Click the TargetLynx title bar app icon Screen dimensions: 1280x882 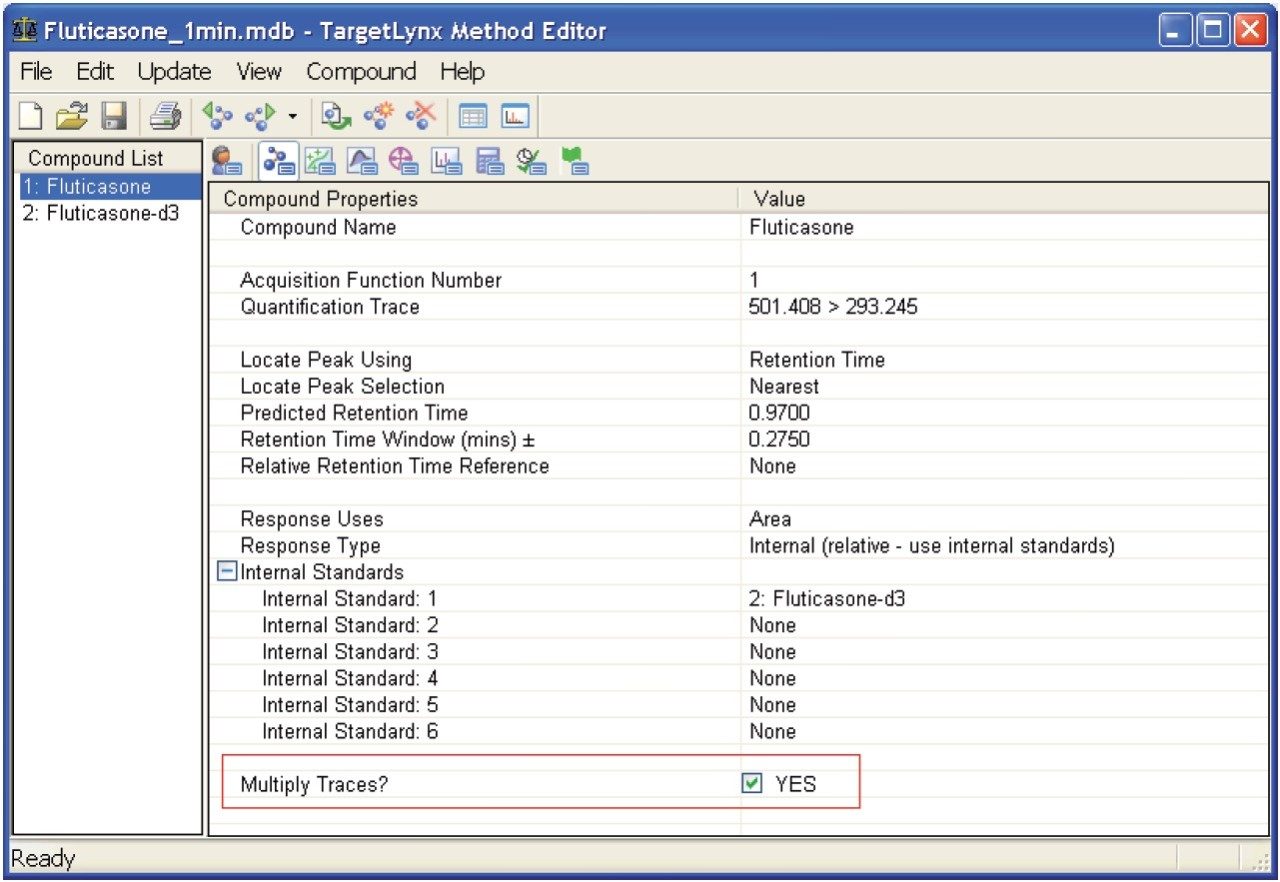25,29
